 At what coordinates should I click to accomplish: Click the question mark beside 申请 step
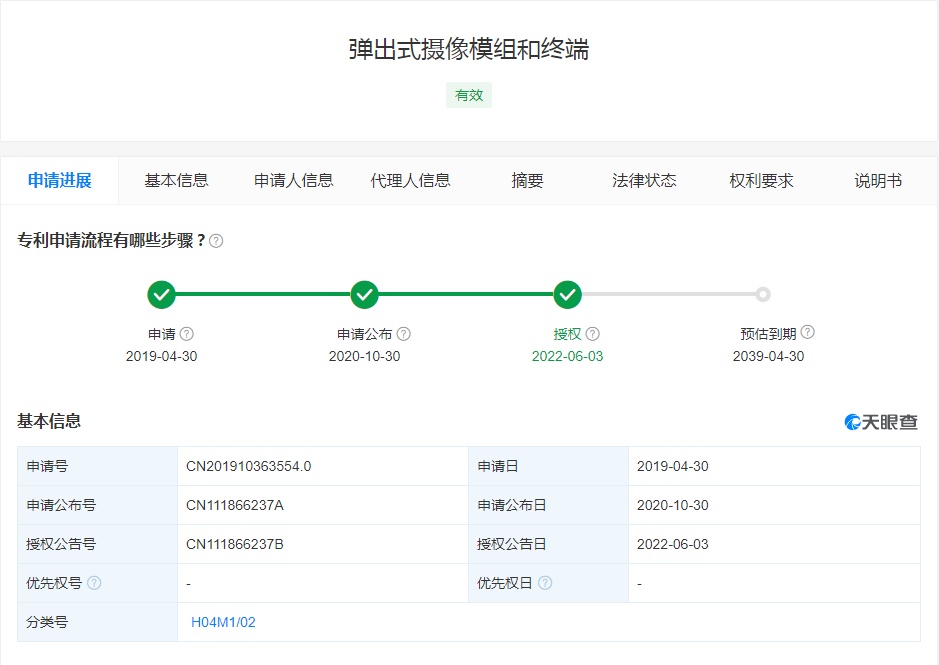(187, 334)
